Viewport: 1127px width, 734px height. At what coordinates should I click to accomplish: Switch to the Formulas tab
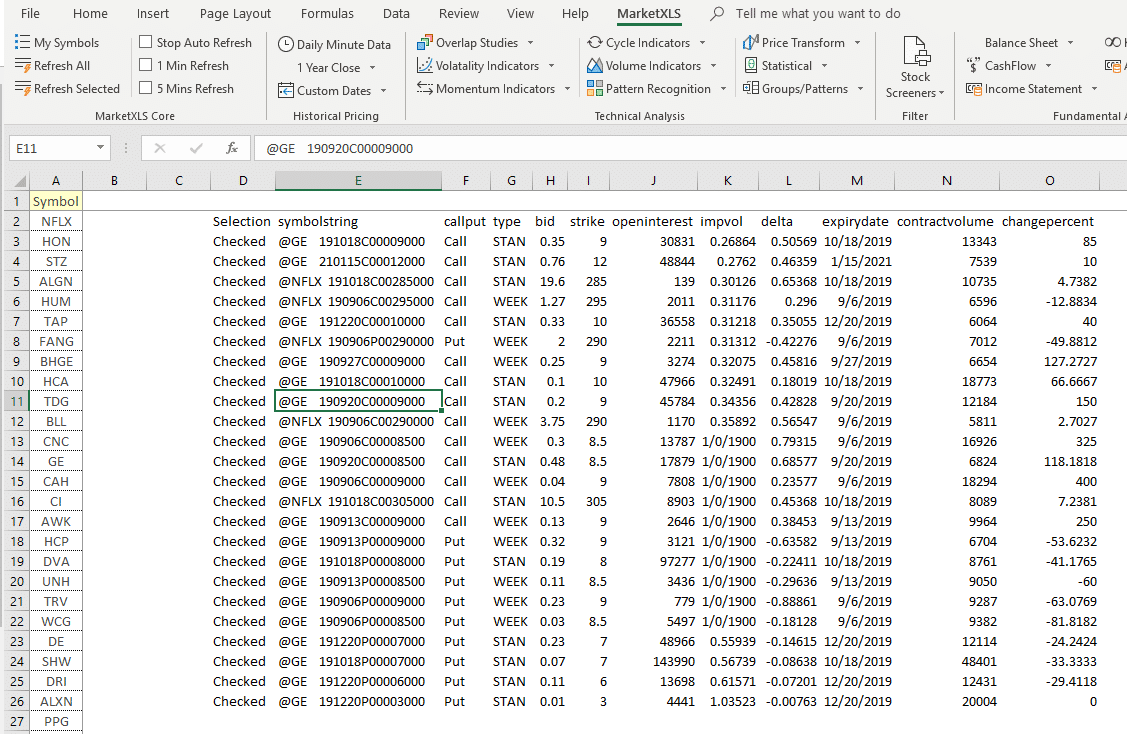[x=327, y=14]
